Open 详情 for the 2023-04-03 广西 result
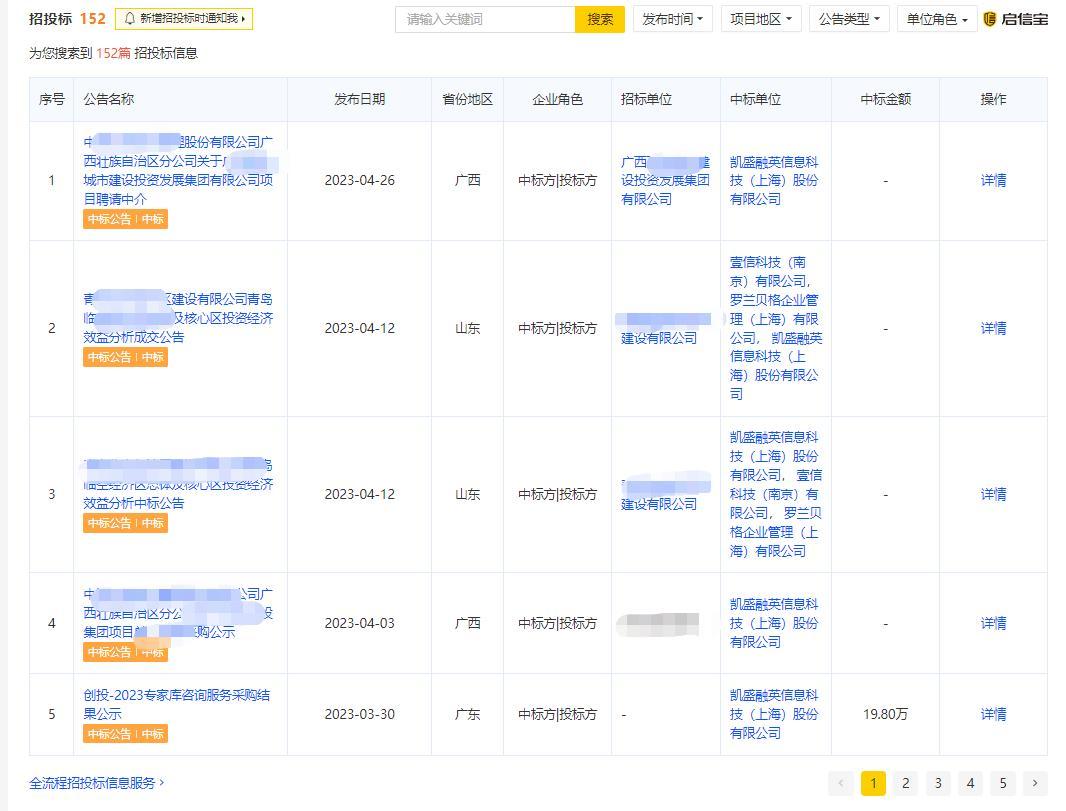 (x=991, y=622)
